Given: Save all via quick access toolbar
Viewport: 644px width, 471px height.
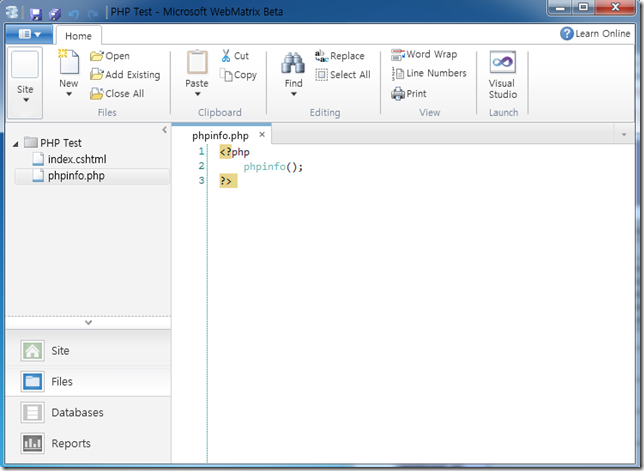Looking at the screenshot, I should [x=55, y=14].
